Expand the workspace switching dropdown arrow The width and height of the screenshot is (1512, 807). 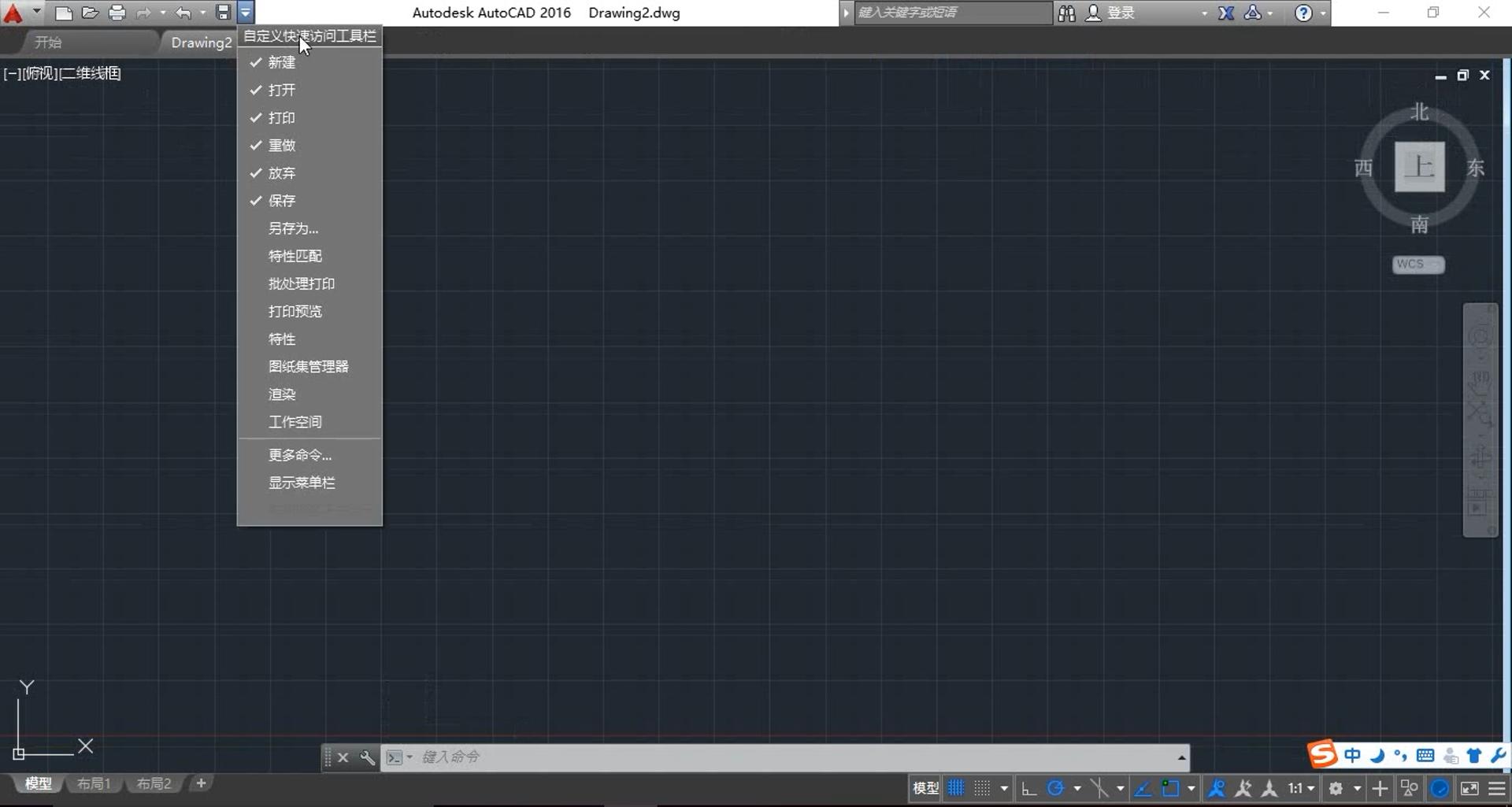tap(1358, 788)
